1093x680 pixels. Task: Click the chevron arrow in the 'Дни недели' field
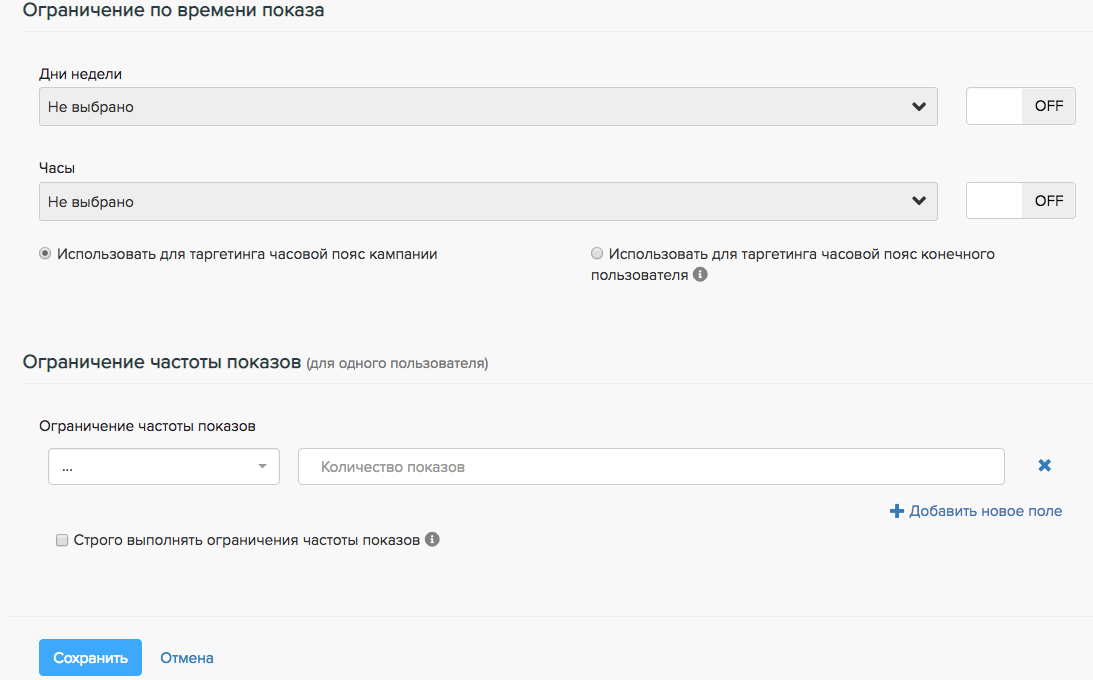[919, 107]
